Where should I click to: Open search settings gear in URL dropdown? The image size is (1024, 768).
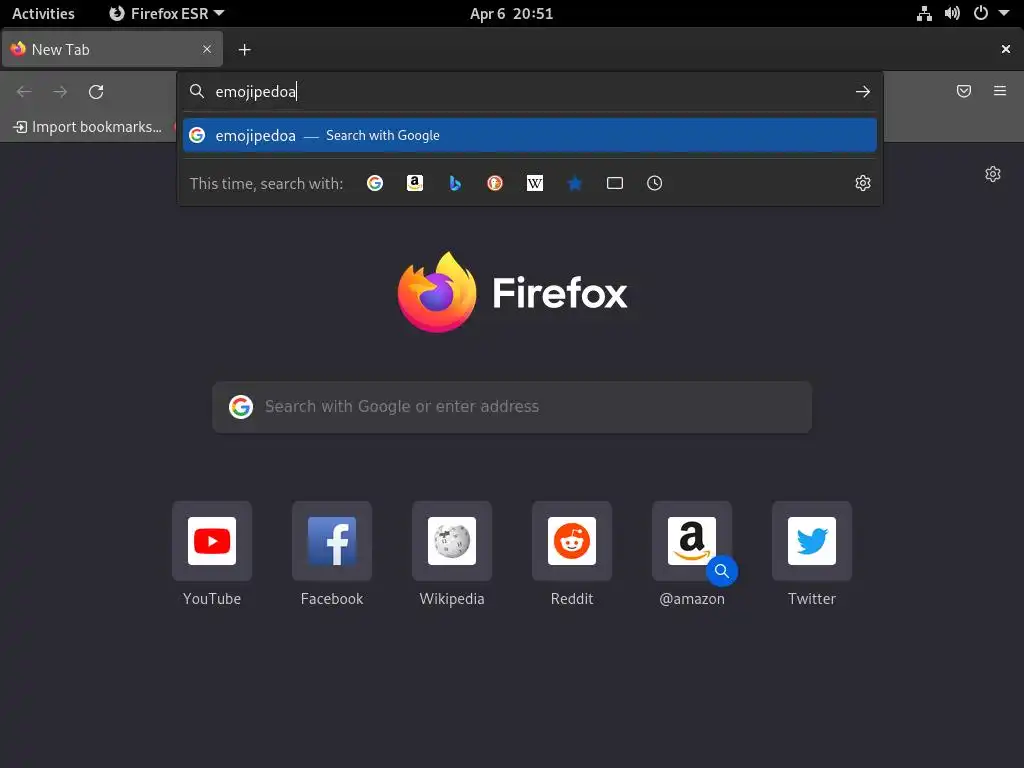pos(863,183)
